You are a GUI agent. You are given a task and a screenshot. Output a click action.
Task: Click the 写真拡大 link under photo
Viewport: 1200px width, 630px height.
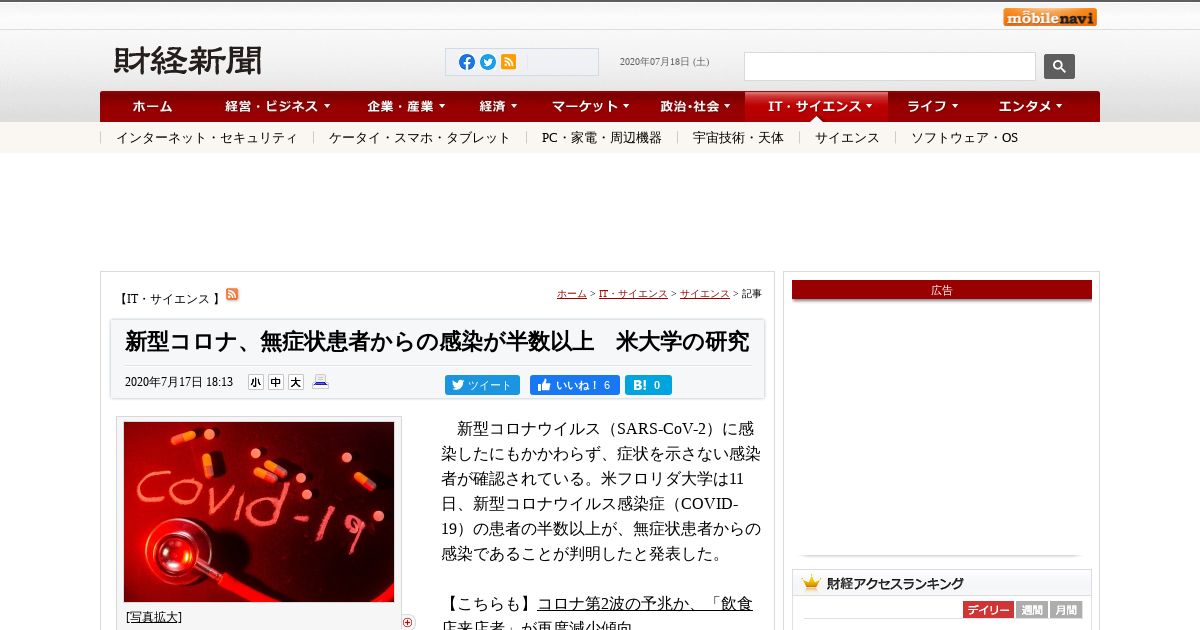point(154,617)
